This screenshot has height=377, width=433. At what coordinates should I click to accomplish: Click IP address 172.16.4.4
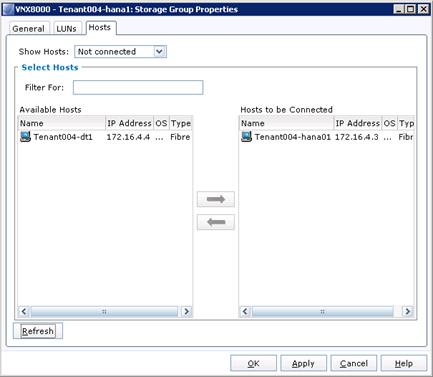click(x=128, y=137)
